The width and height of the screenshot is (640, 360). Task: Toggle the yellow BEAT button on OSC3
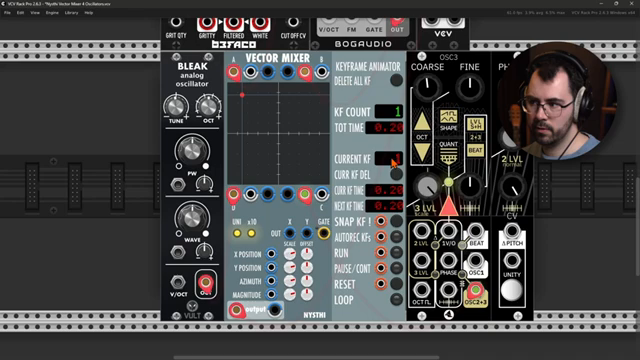(x=476, y=150)
